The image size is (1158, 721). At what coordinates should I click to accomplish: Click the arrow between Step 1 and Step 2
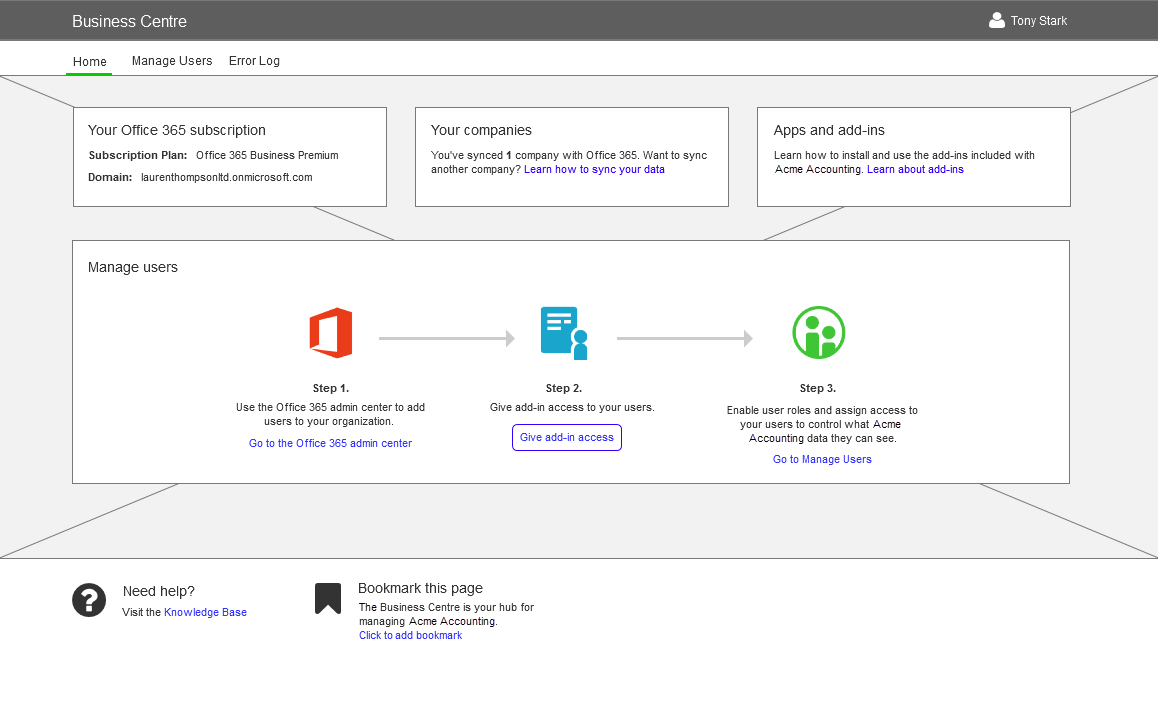[446, 338]
